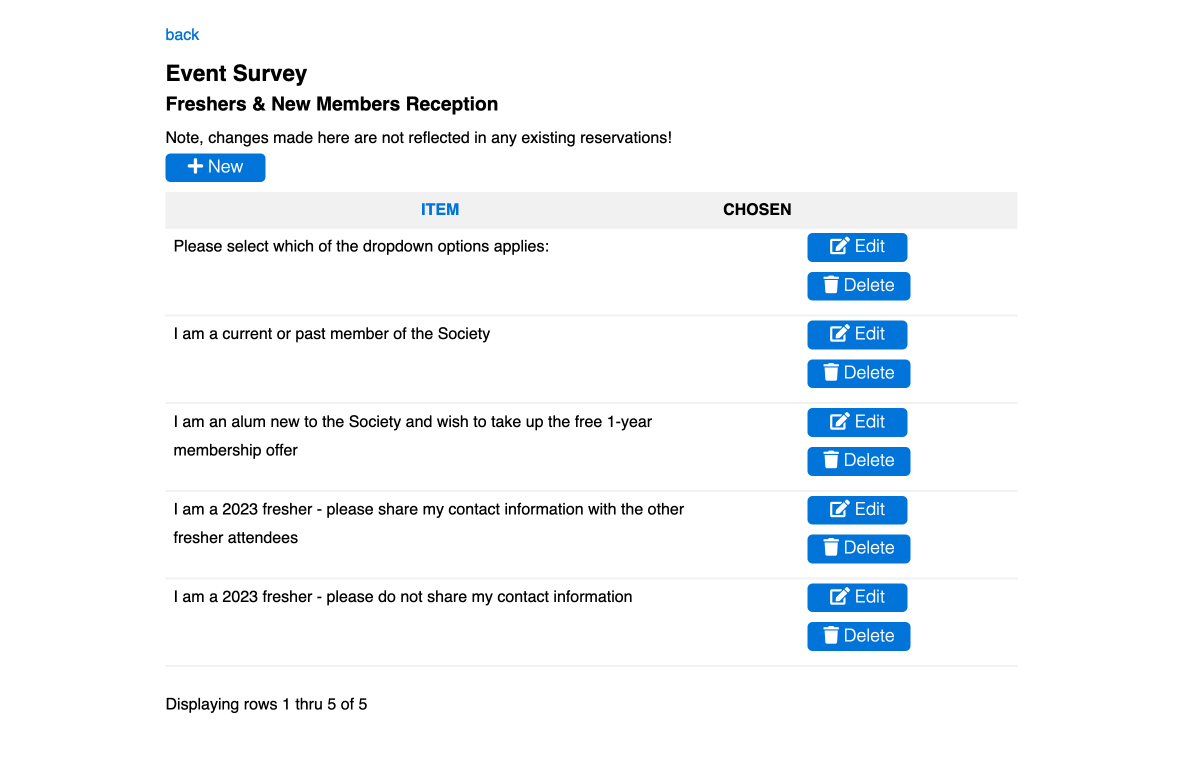The height and width of the screenshot is (763, 1183).
Task: Edit the 'current or past member' item
Action: pos(857,334)
